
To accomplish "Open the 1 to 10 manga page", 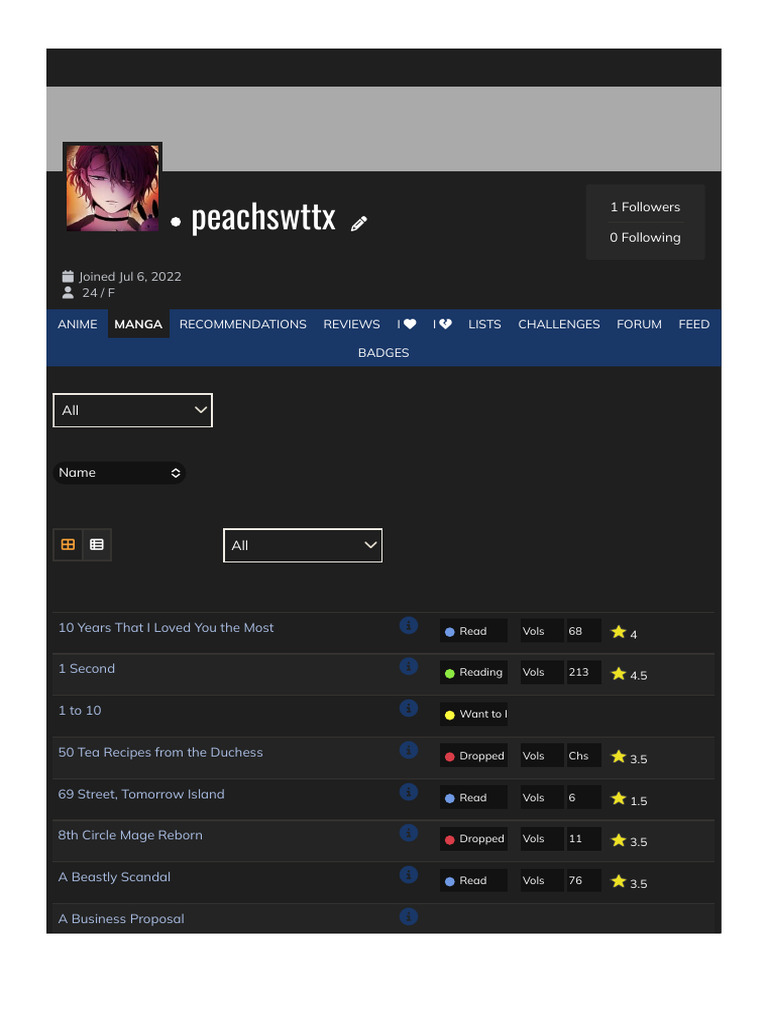I will (x=80, y=711).
